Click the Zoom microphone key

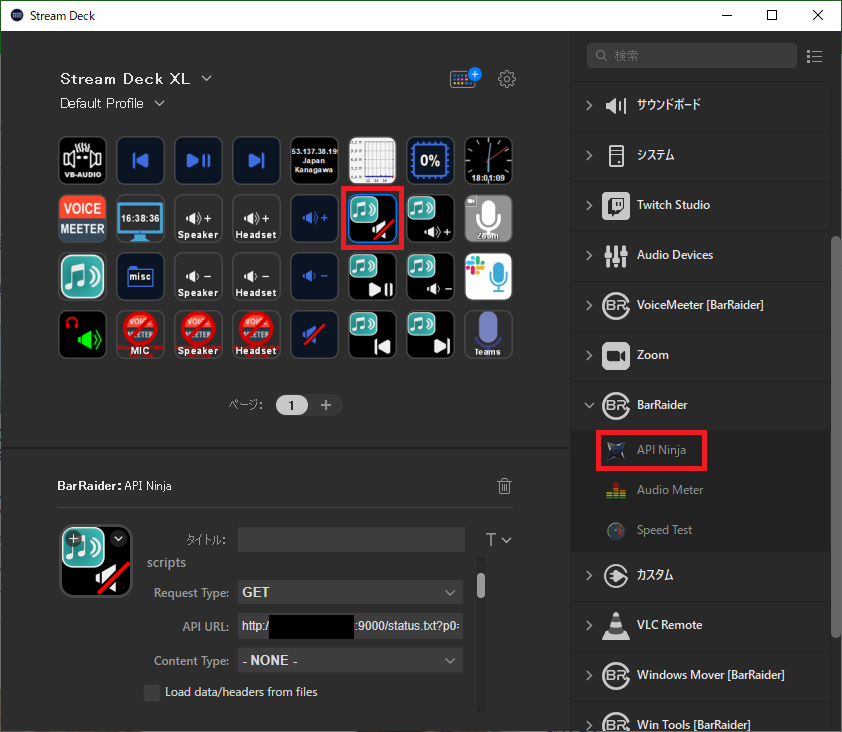click(488, 219)
